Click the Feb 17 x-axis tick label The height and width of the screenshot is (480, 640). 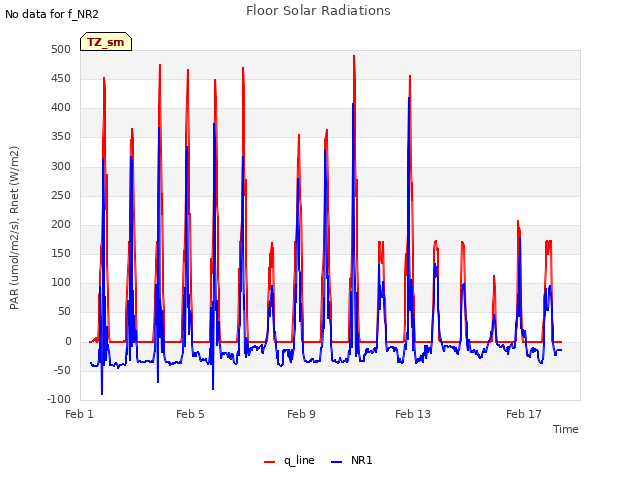click(x=524, y=414)
